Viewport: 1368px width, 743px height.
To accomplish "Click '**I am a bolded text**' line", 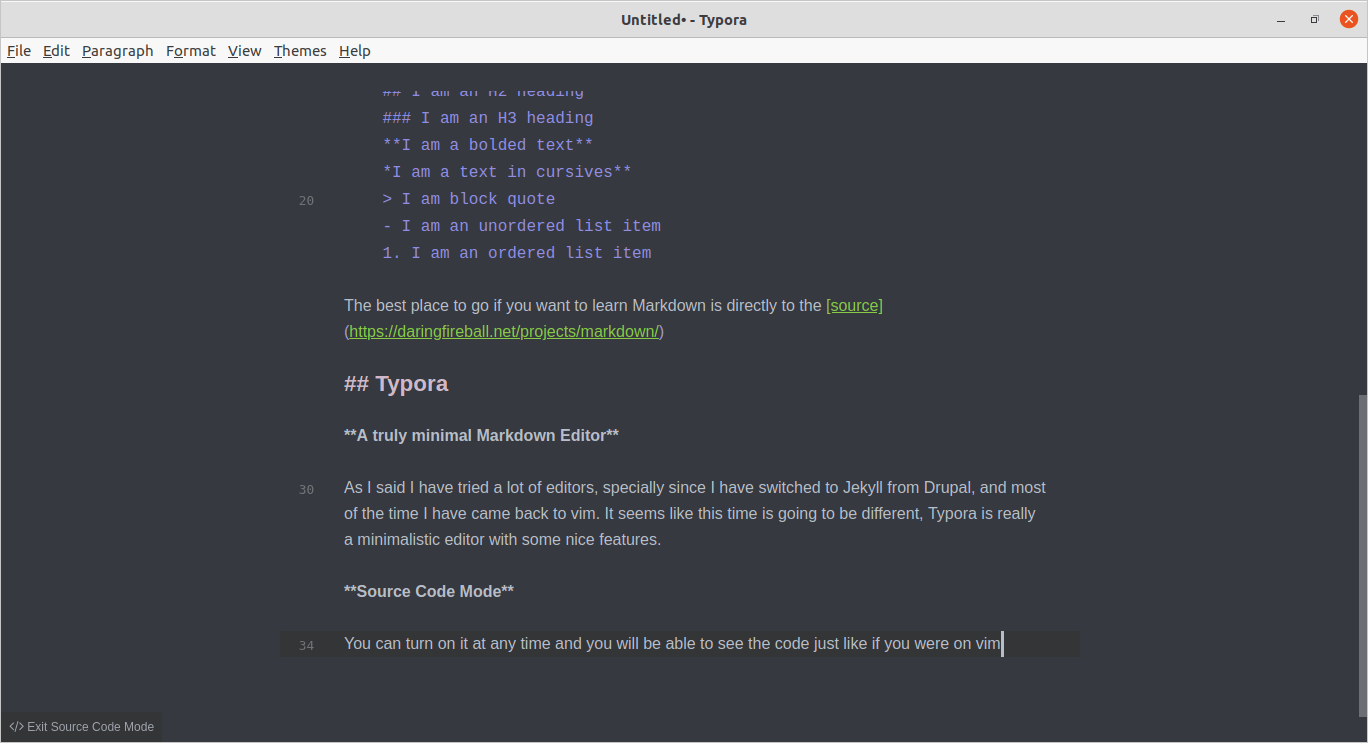I will pos(488,145).
